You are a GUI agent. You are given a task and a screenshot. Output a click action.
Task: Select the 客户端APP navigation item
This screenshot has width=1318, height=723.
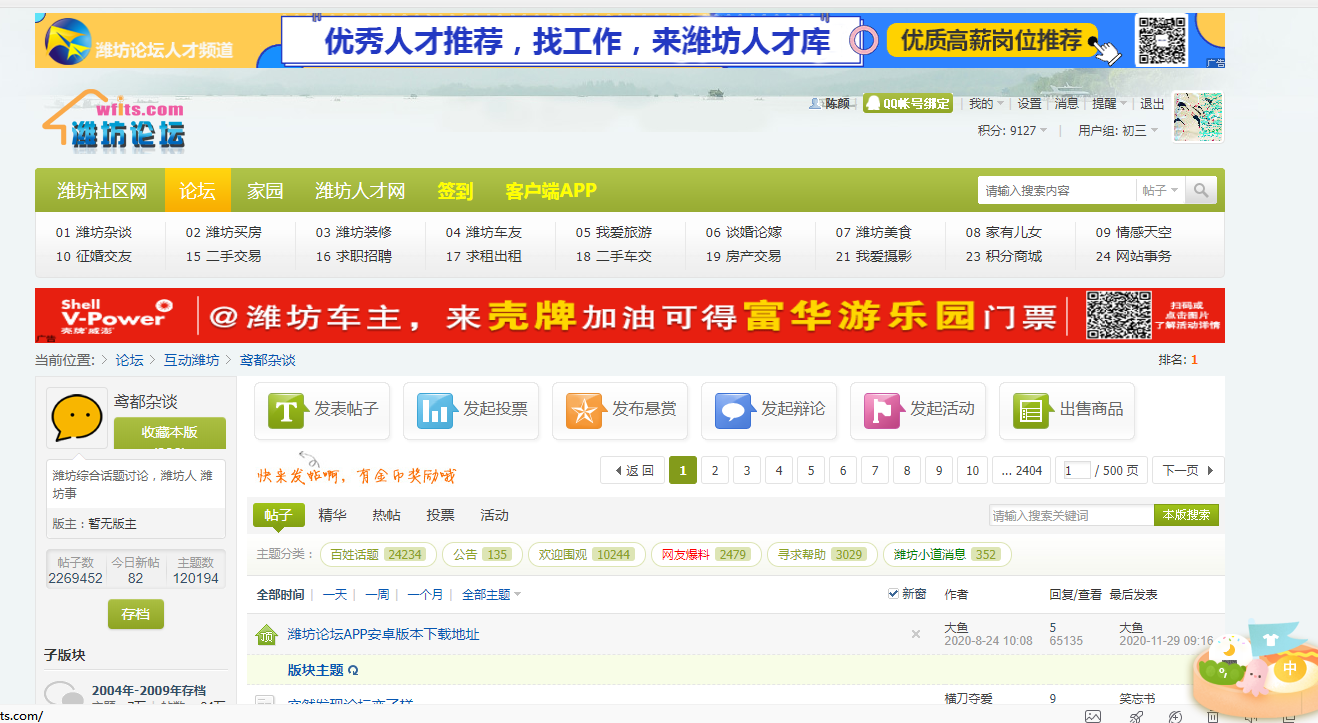pos(551,190)
